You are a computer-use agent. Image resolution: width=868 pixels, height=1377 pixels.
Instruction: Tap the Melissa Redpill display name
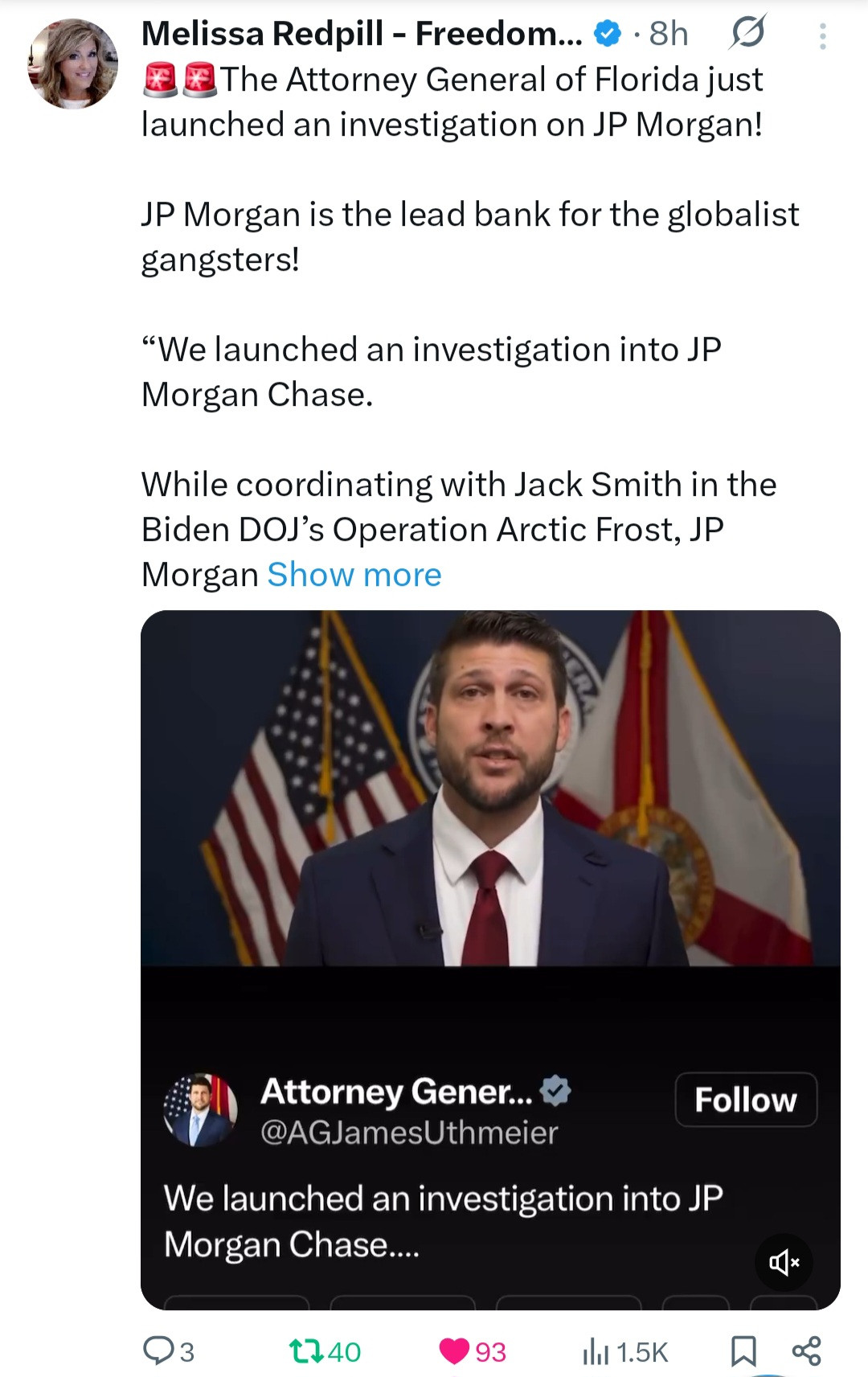361,34
